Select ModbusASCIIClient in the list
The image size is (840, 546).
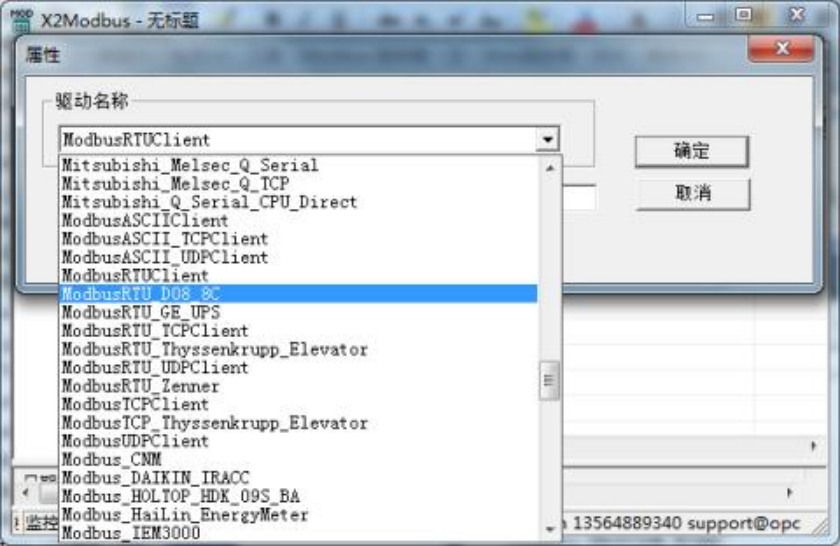[x=298, y=220]
